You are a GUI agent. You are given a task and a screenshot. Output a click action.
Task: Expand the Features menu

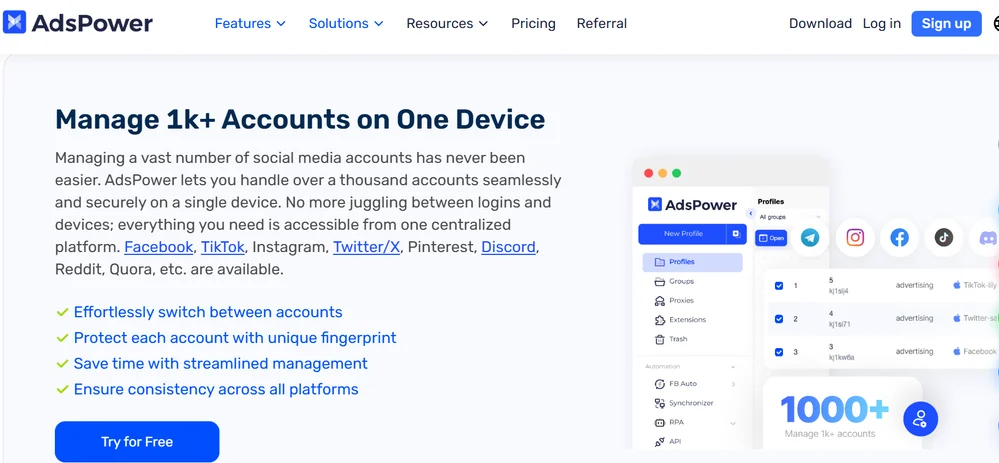click(250, 24)
